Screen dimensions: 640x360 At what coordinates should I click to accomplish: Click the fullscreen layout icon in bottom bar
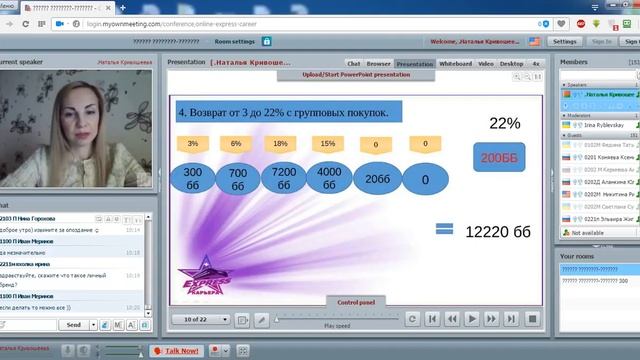tap(243, 351)
